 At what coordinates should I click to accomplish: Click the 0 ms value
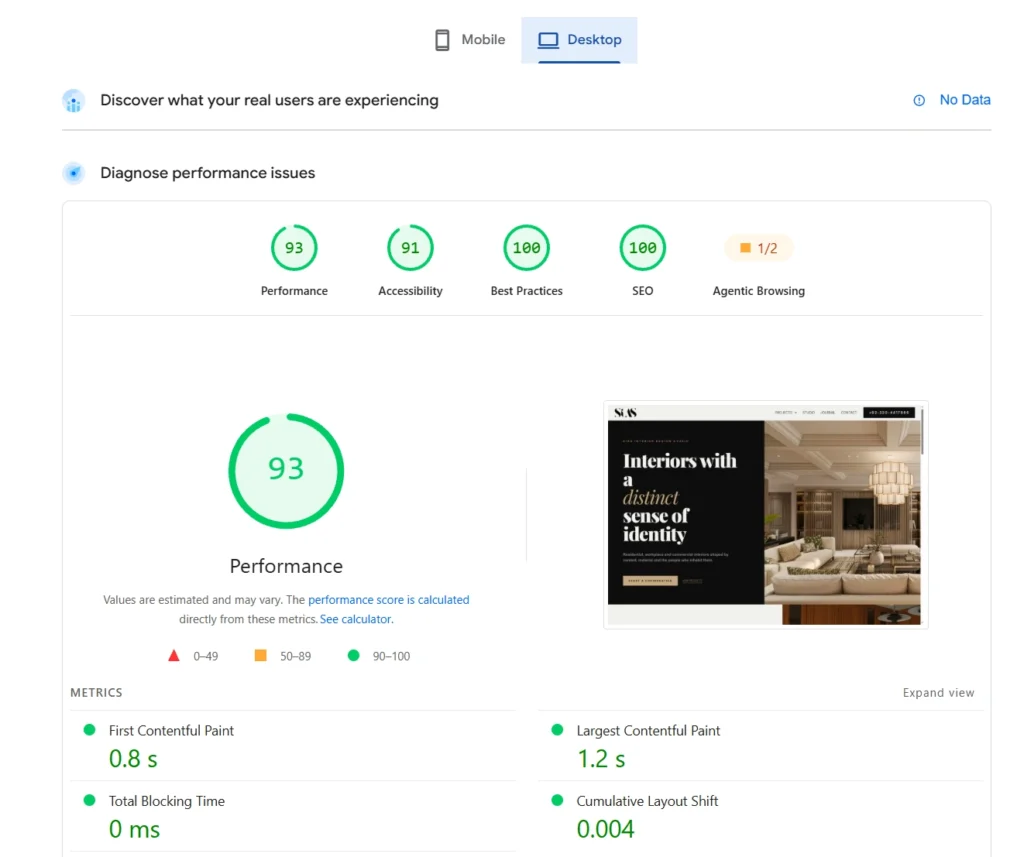point(134,829)
